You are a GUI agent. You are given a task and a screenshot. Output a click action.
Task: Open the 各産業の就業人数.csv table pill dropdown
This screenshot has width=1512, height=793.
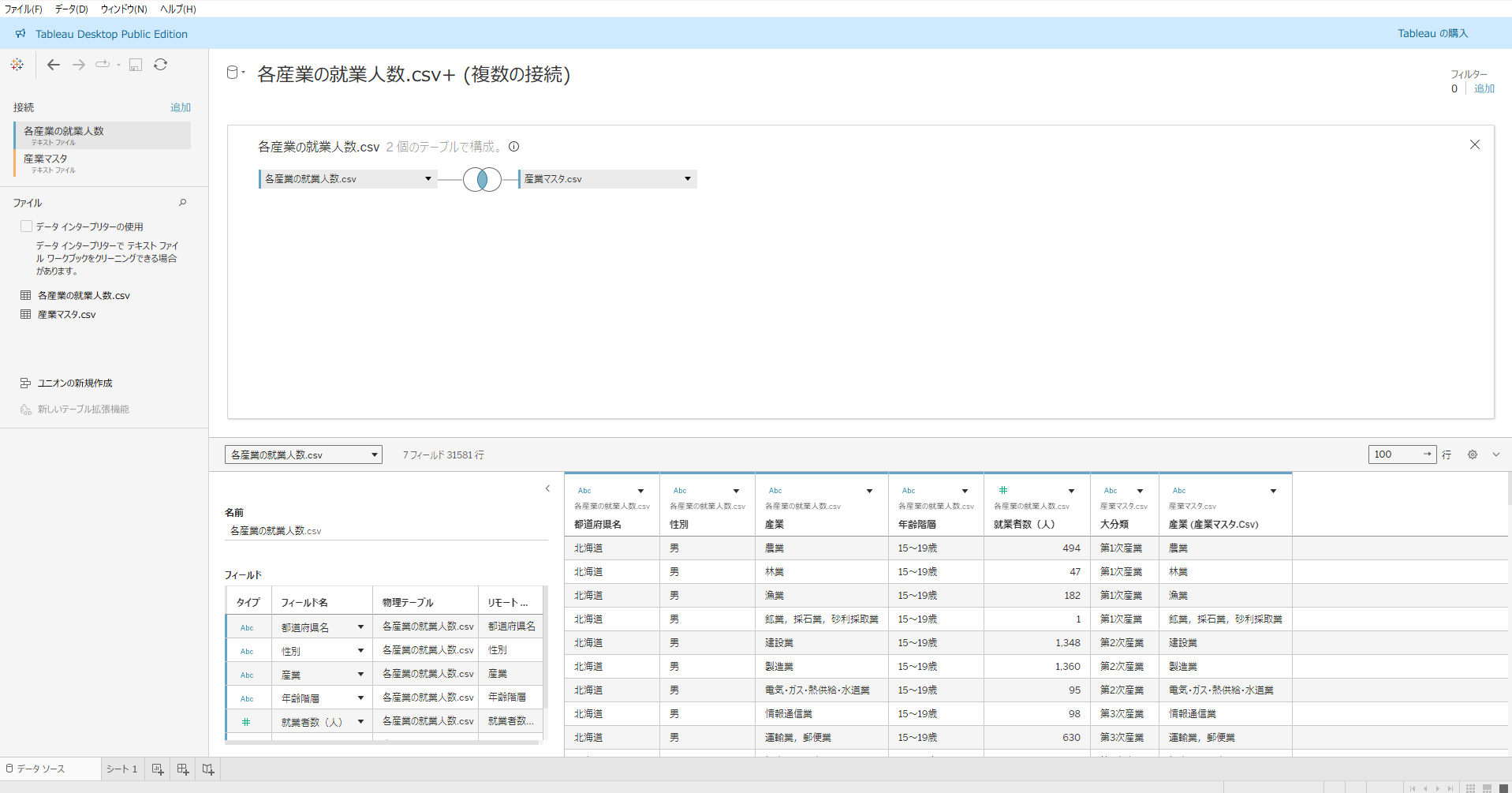(x=428, y=179)
